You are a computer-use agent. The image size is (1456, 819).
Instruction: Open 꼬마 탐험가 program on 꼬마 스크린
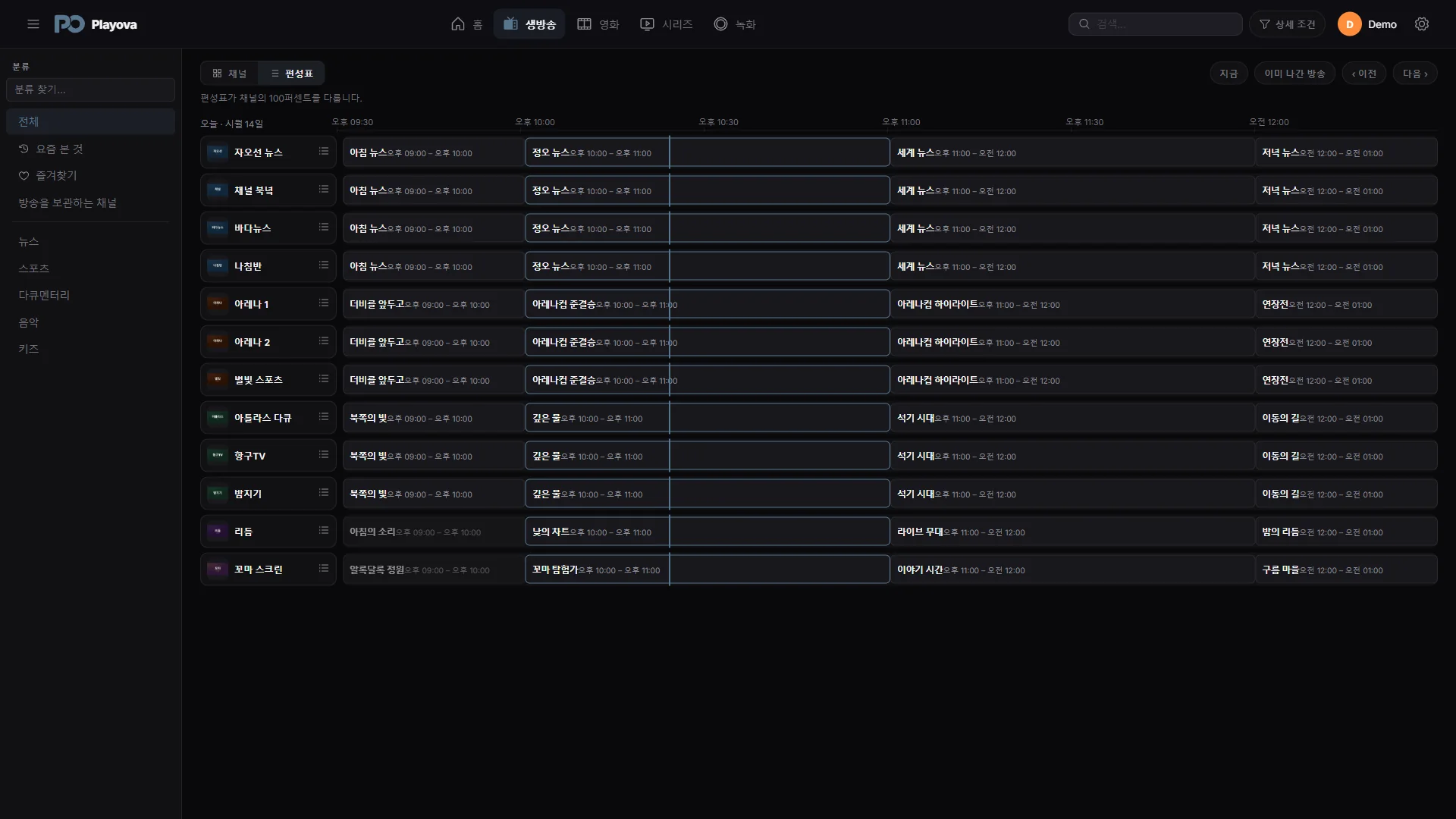707,570
